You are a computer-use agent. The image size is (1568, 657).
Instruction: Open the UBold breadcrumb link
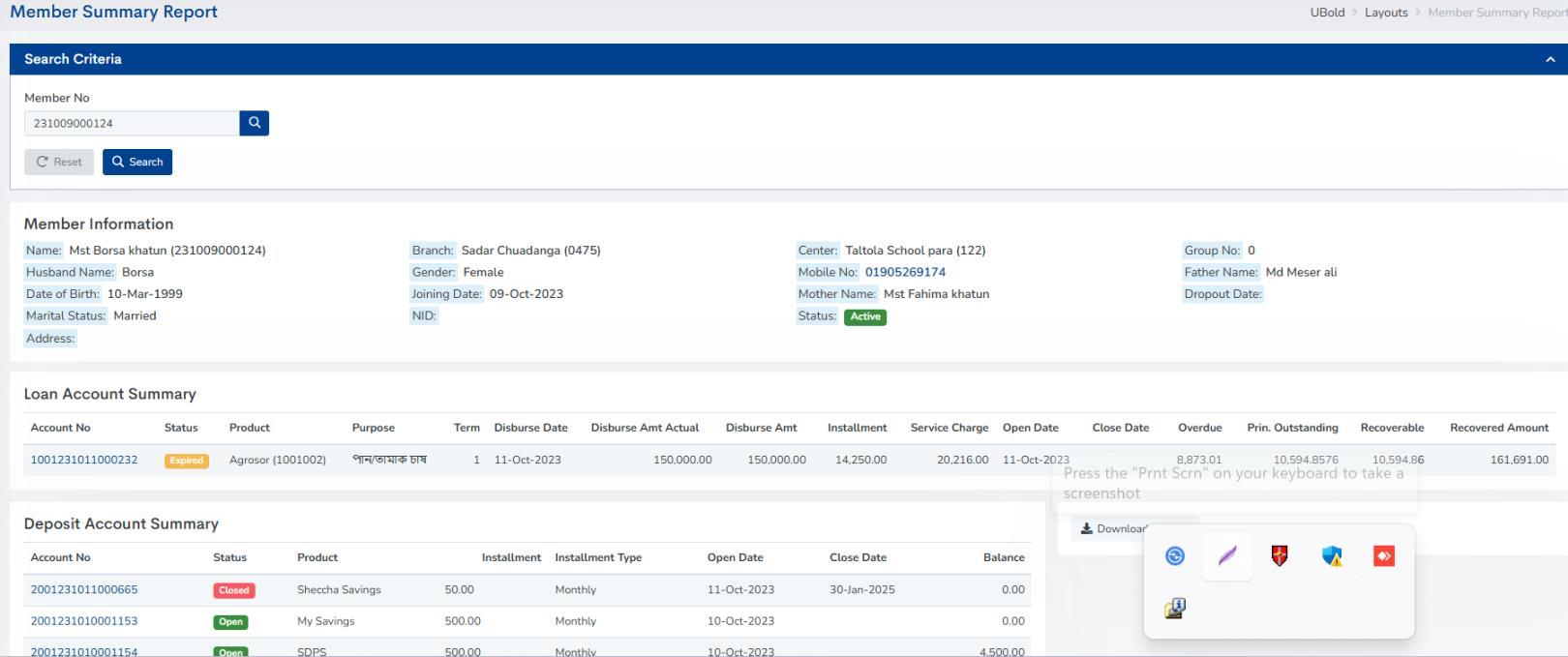(1327, 13)
